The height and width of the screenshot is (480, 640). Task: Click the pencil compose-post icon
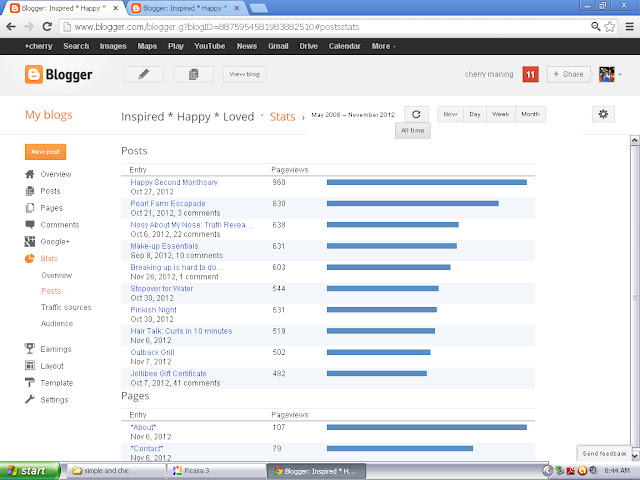point(144,74)
